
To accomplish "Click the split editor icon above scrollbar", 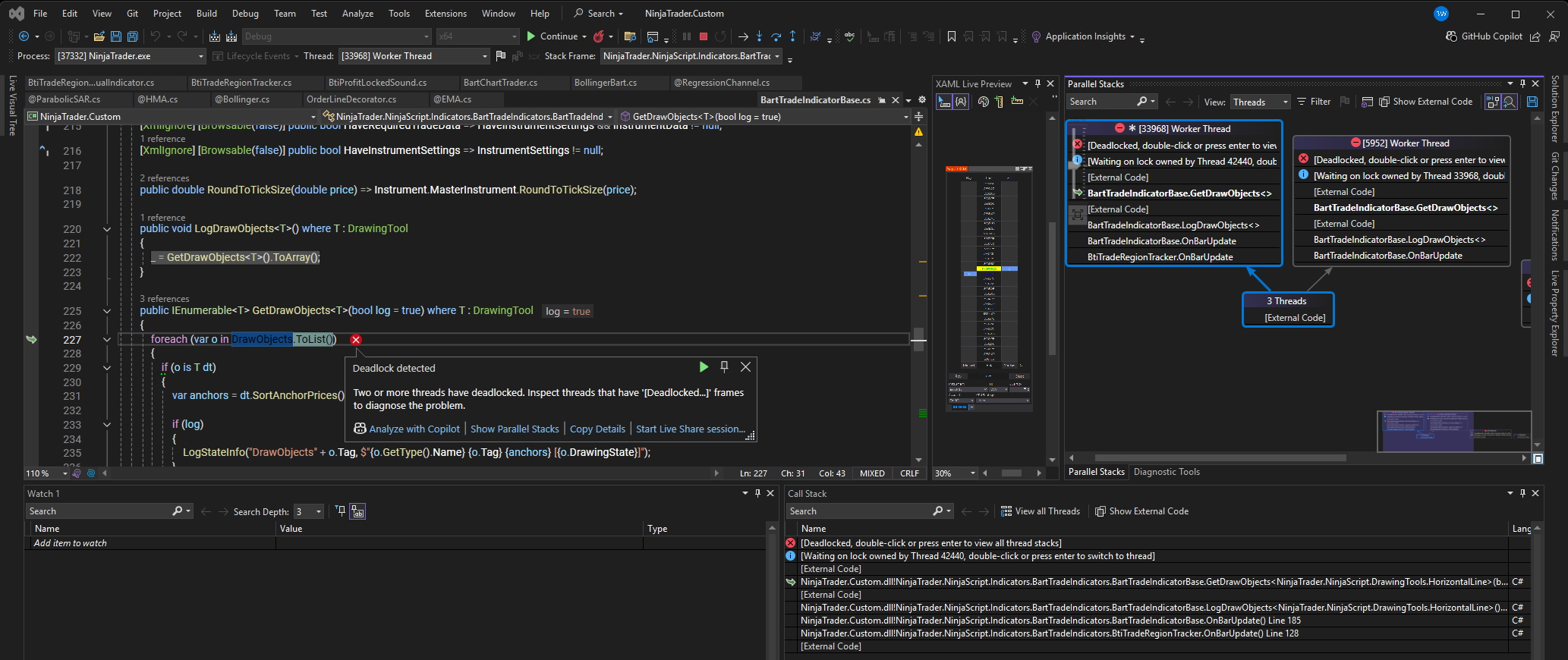I will pos(918,117).
